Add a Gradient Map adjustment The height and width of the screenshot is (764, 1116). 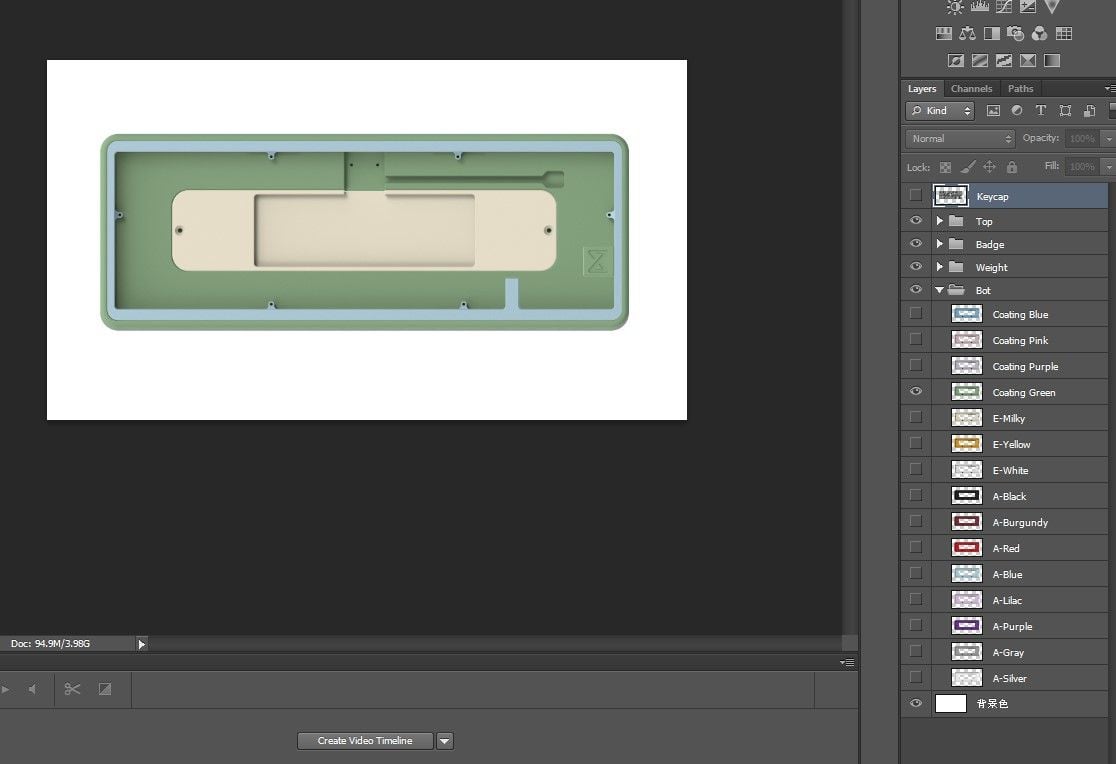click(x=1052, y=61)
